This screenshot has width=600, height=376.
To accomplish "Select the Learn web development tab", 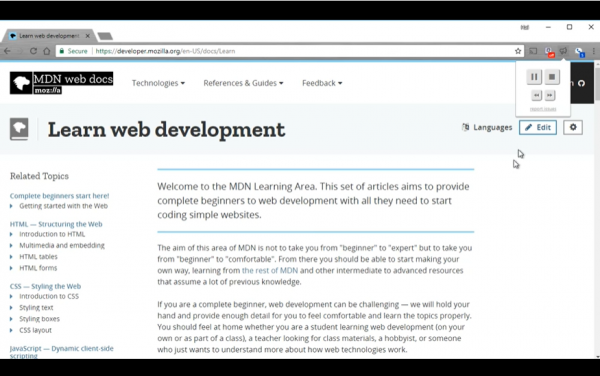I will coord(49,36).
